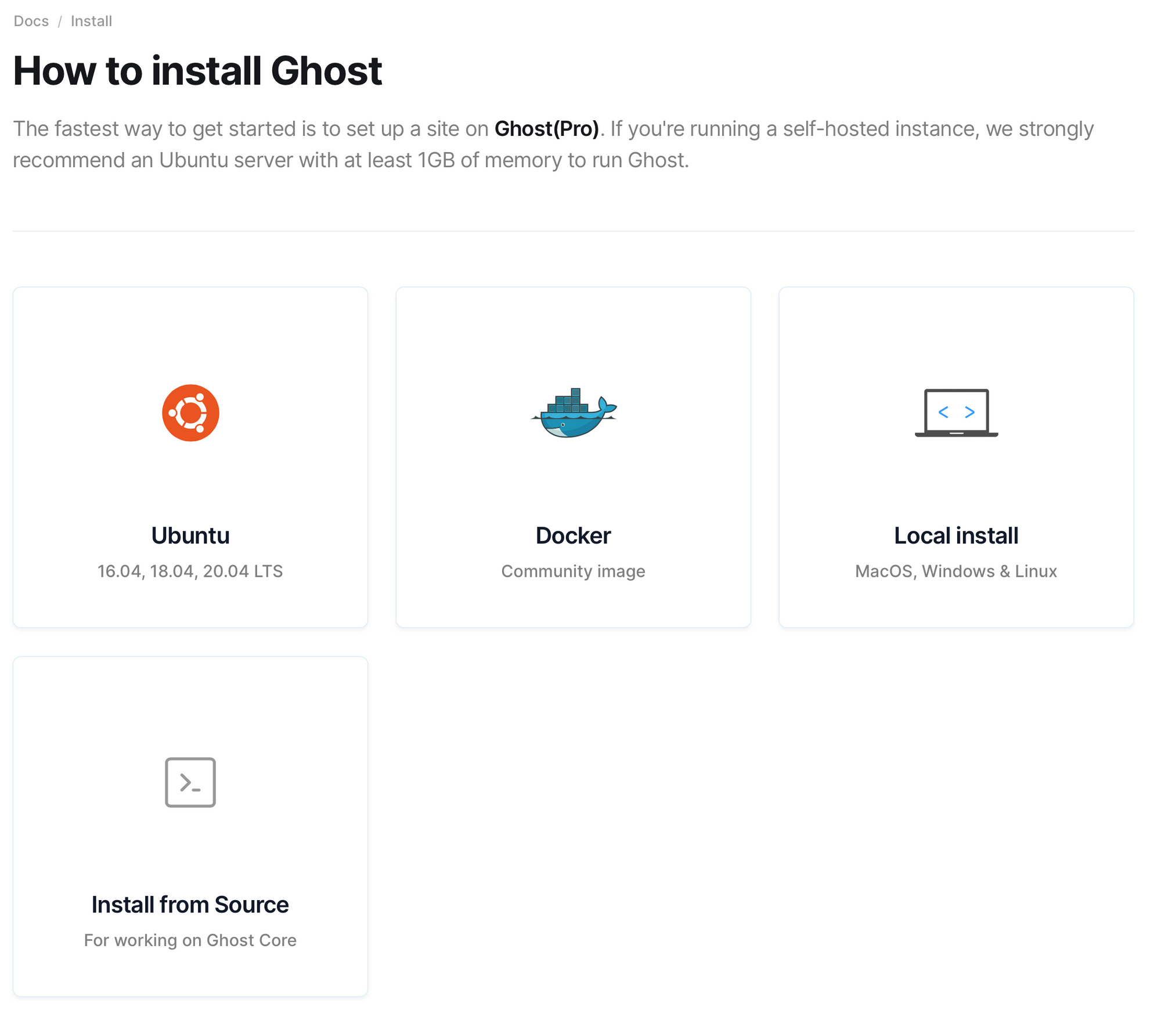Select the Docker card title
Viewport: 1161px width, 1036px height.
coord(573,535)
